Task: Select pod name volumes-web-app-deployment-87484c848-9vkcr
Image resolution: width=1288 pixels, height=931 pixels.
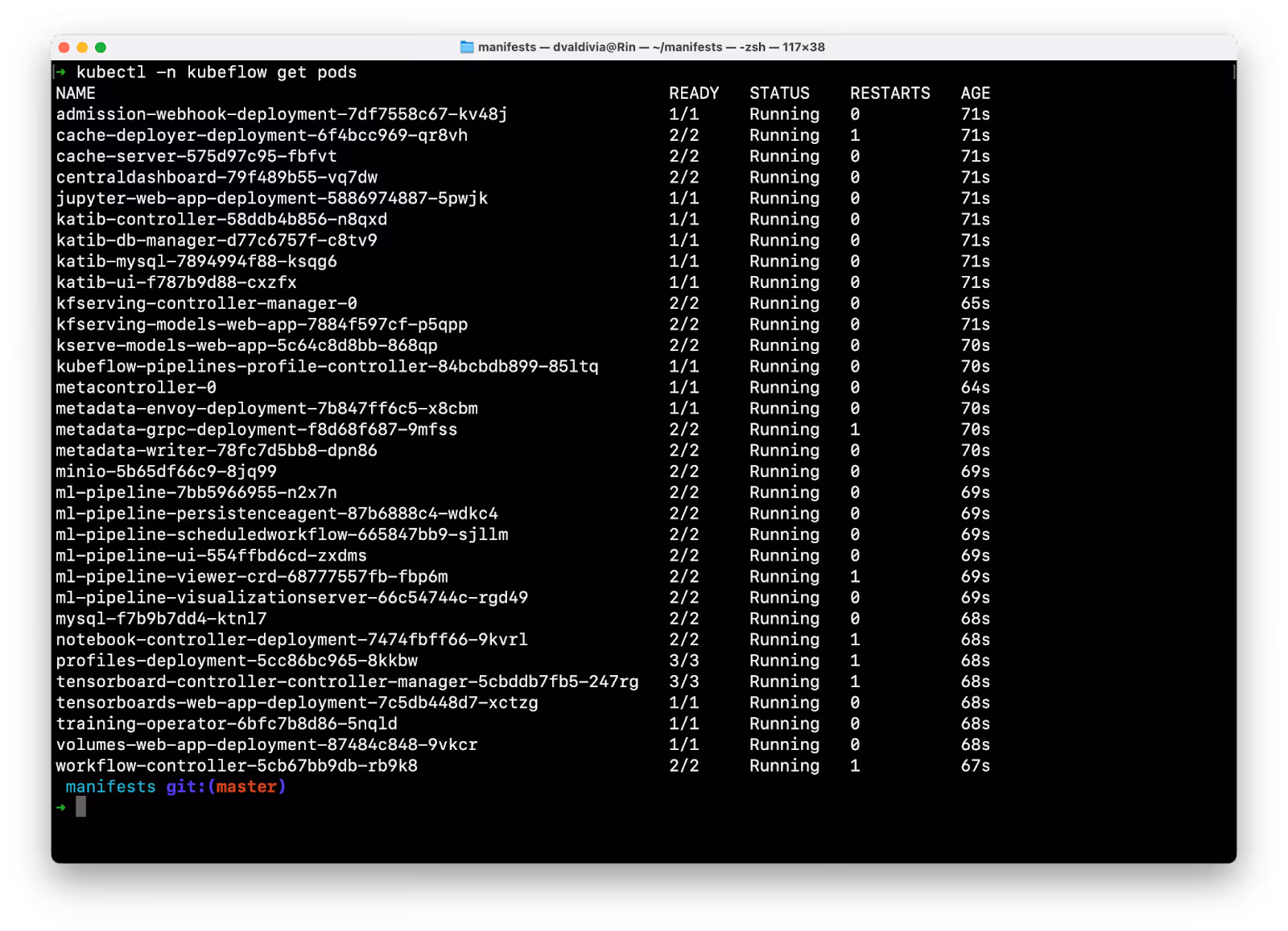Action: [266, 744]
